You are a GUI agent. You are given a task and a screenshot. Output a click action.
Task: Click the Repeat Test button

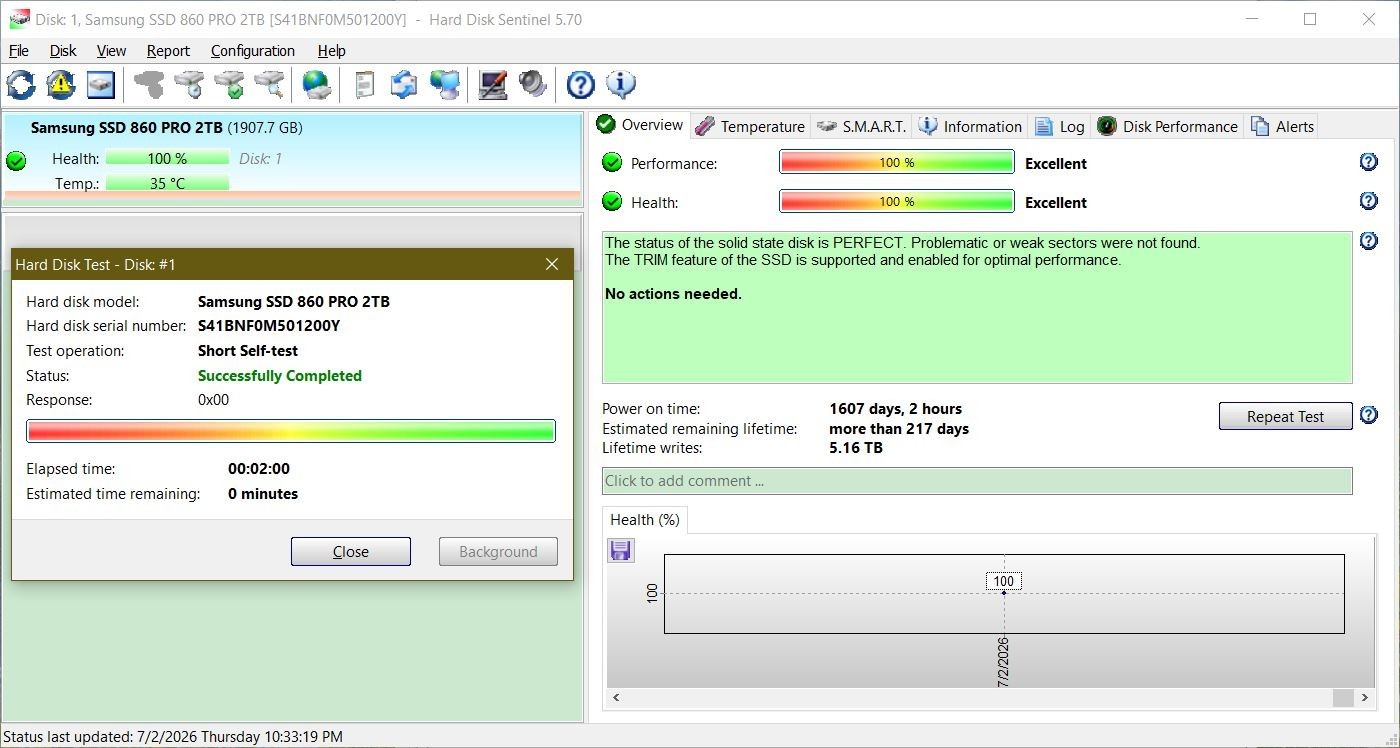click(1285, 416)
